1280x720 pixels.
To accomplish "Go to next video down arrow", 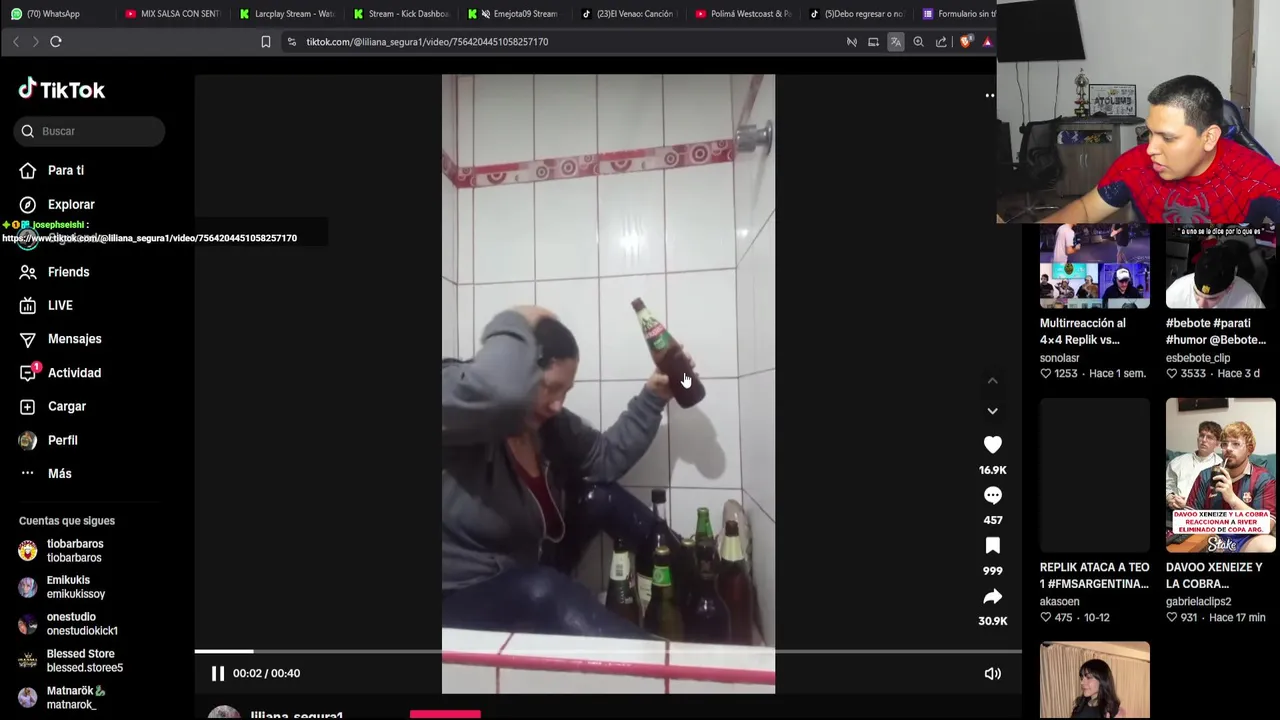I will [x=992, y=411].
